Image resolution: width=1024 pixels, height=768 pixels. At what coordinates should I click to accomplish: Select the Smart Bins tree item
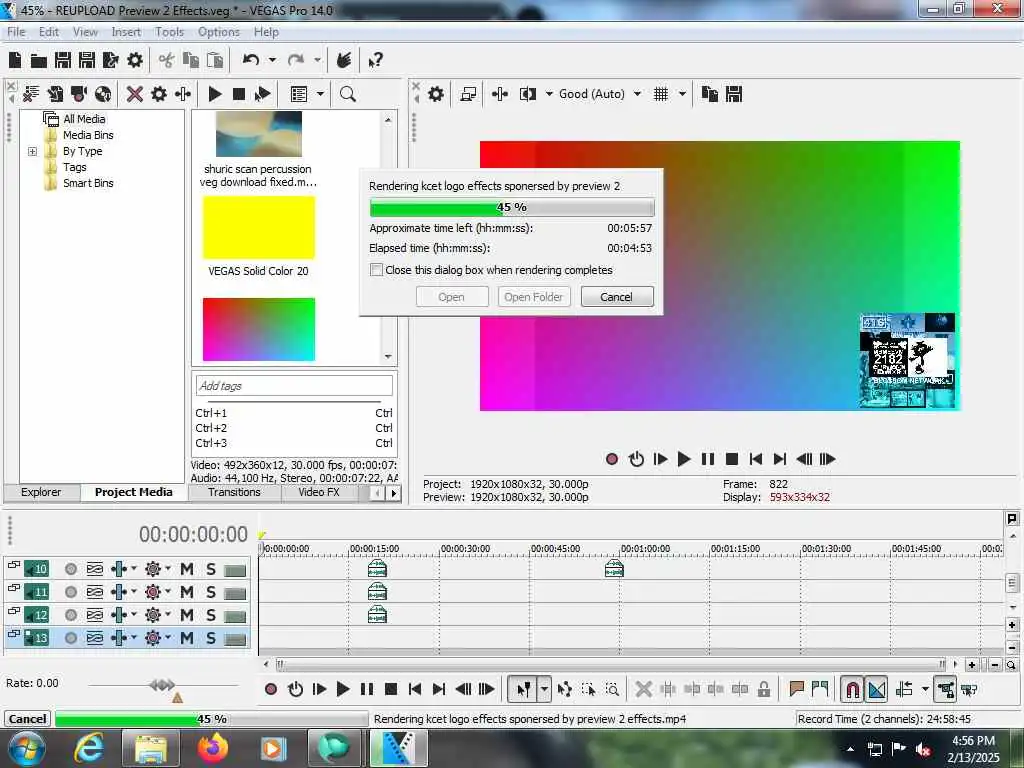click(x=88, y=184)
